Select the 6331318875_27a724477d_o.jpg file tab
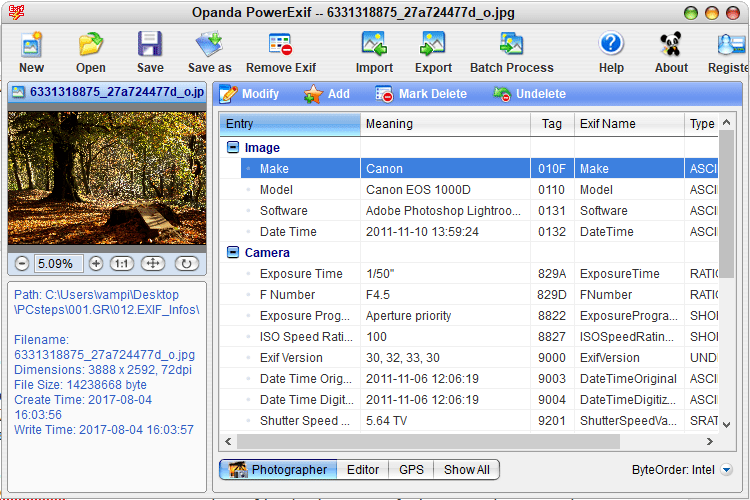Viewport: 750px width, 500px height. (x=108, y=92)
